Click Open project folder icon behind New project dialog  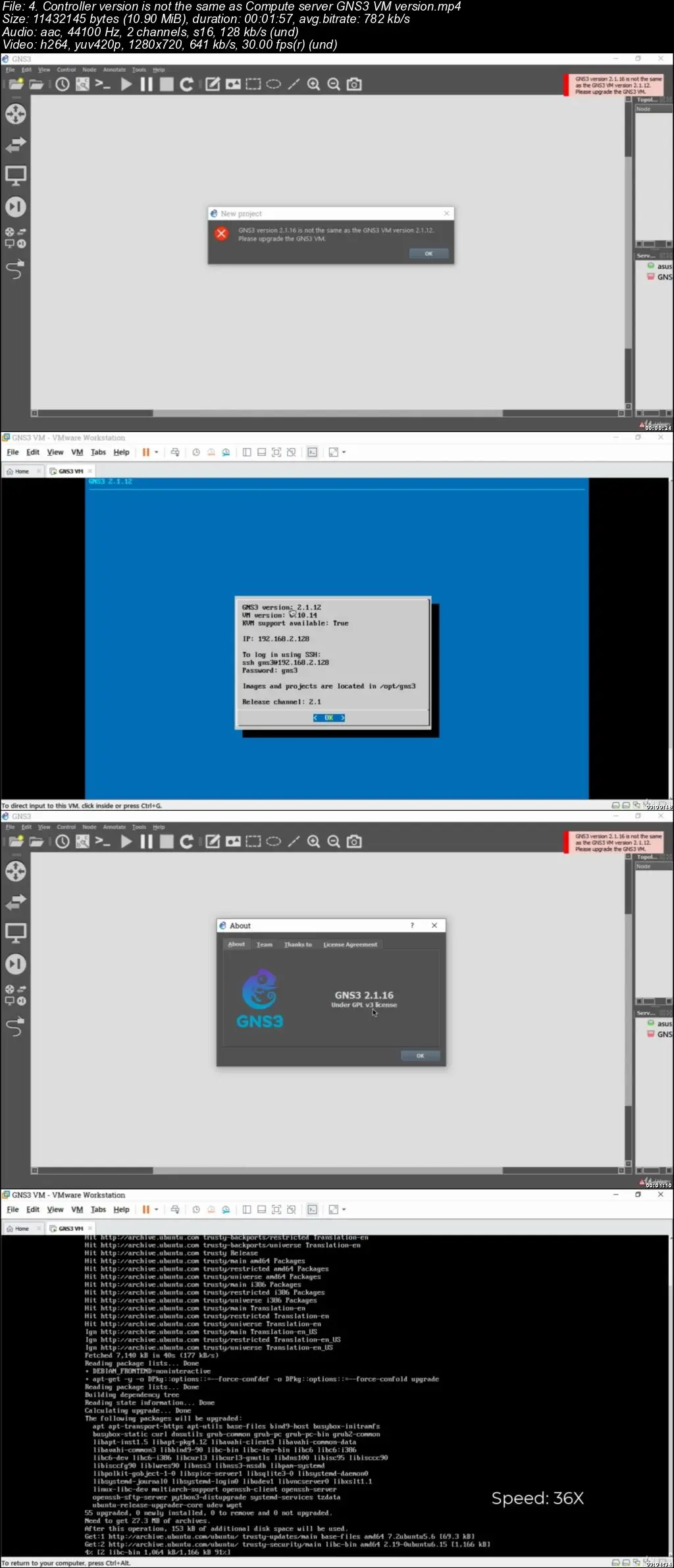tap(36, 84)
